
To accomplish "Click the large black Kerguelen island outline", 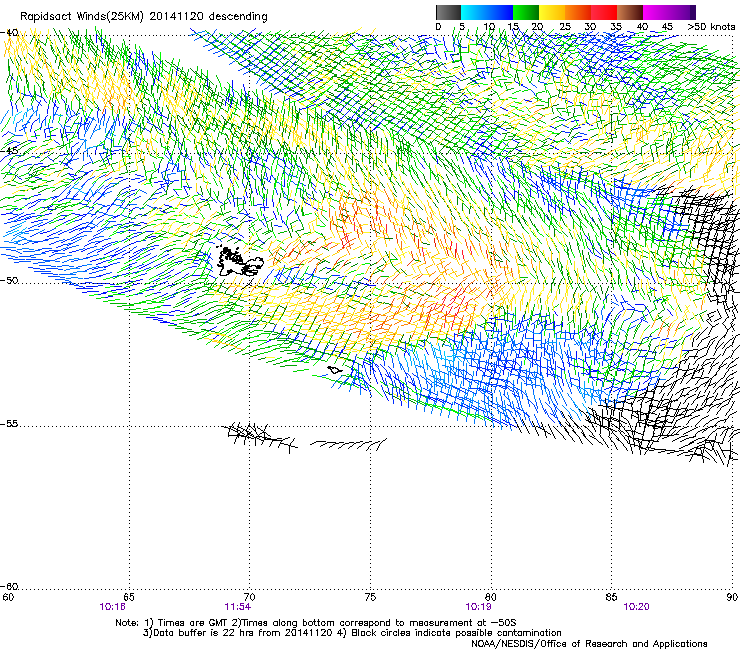I will (x=239, y=262).
